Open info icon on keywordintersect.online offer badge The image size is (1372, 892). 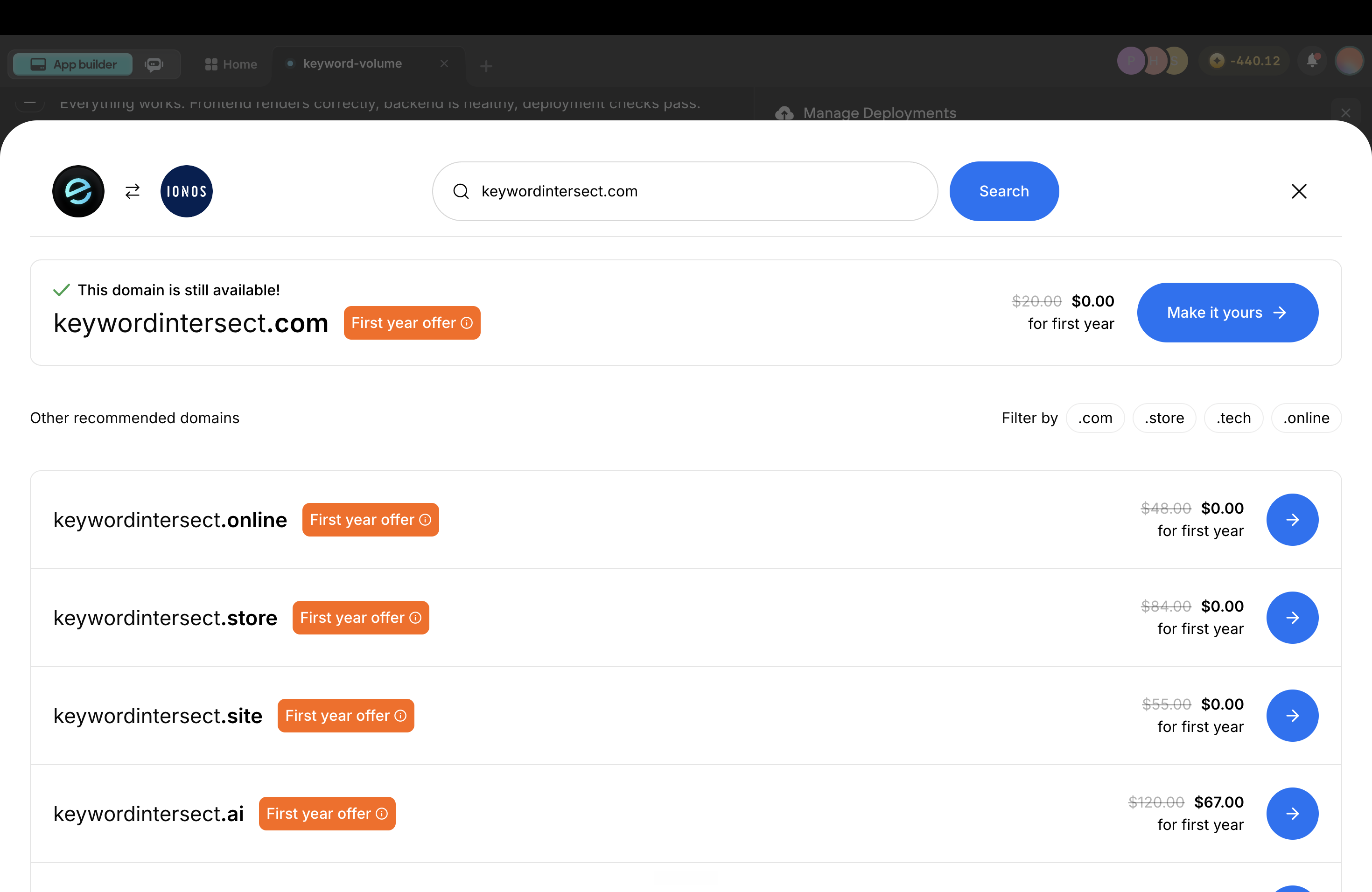tap(426, 520)
